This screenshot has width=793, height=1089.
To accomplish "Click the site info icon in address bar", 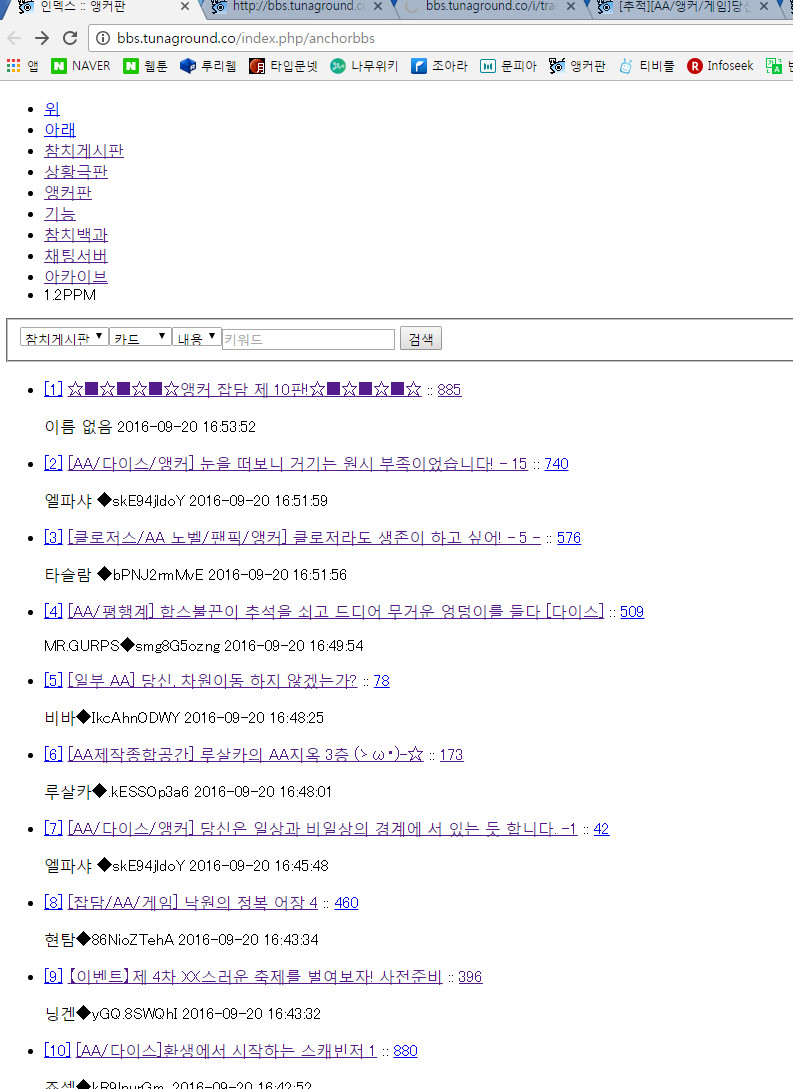I will [x=101, y=38].
